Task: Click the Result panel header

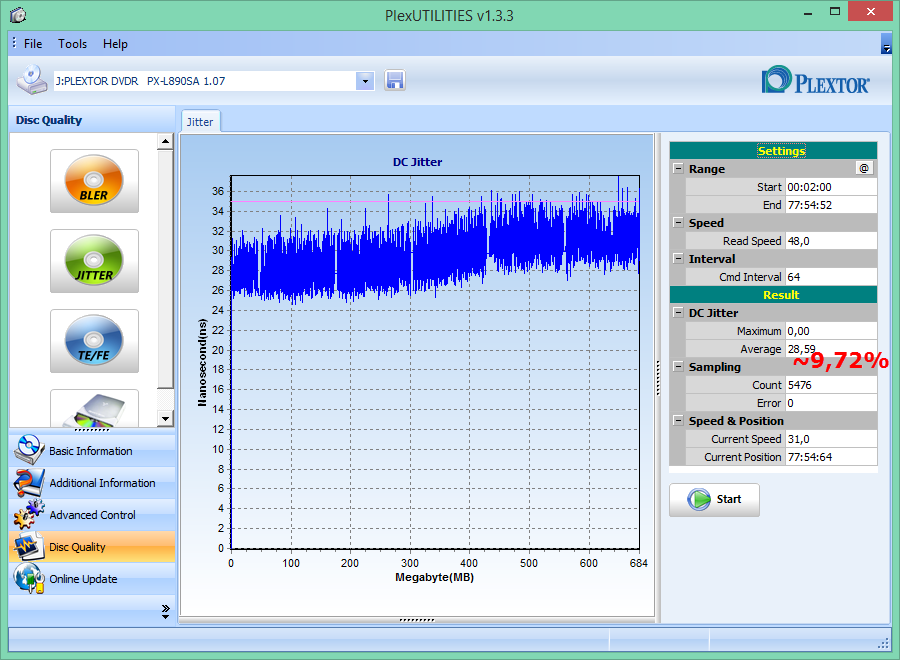Action: point(773,295)
